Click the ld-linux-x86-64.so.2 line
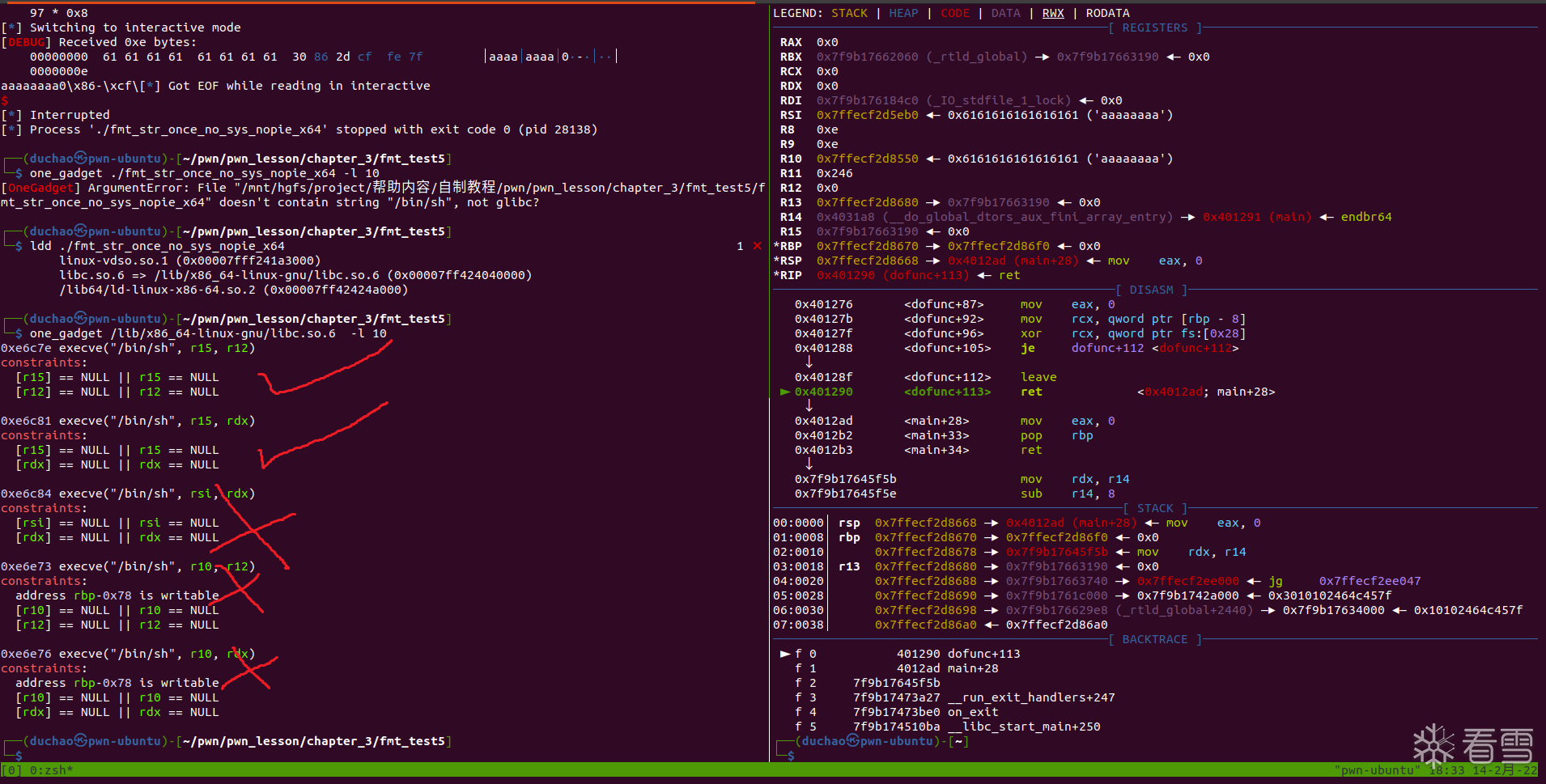Viewport: 1546px width, 784px height. pyautogui.click(x=233, y=290)
